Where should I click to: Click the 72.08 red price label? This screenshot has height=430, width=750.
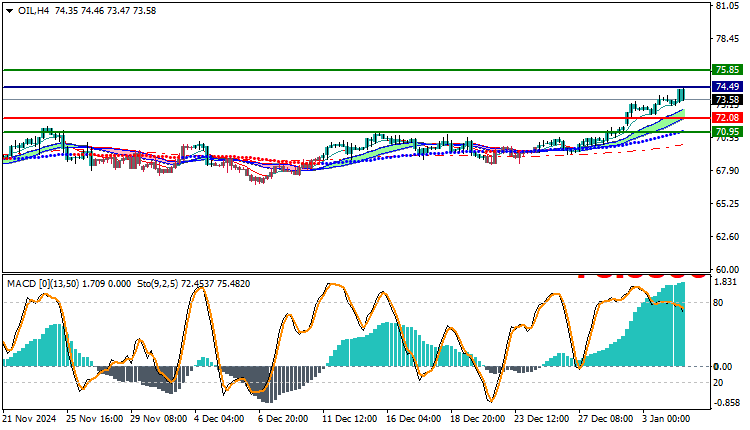click(727, 118)
